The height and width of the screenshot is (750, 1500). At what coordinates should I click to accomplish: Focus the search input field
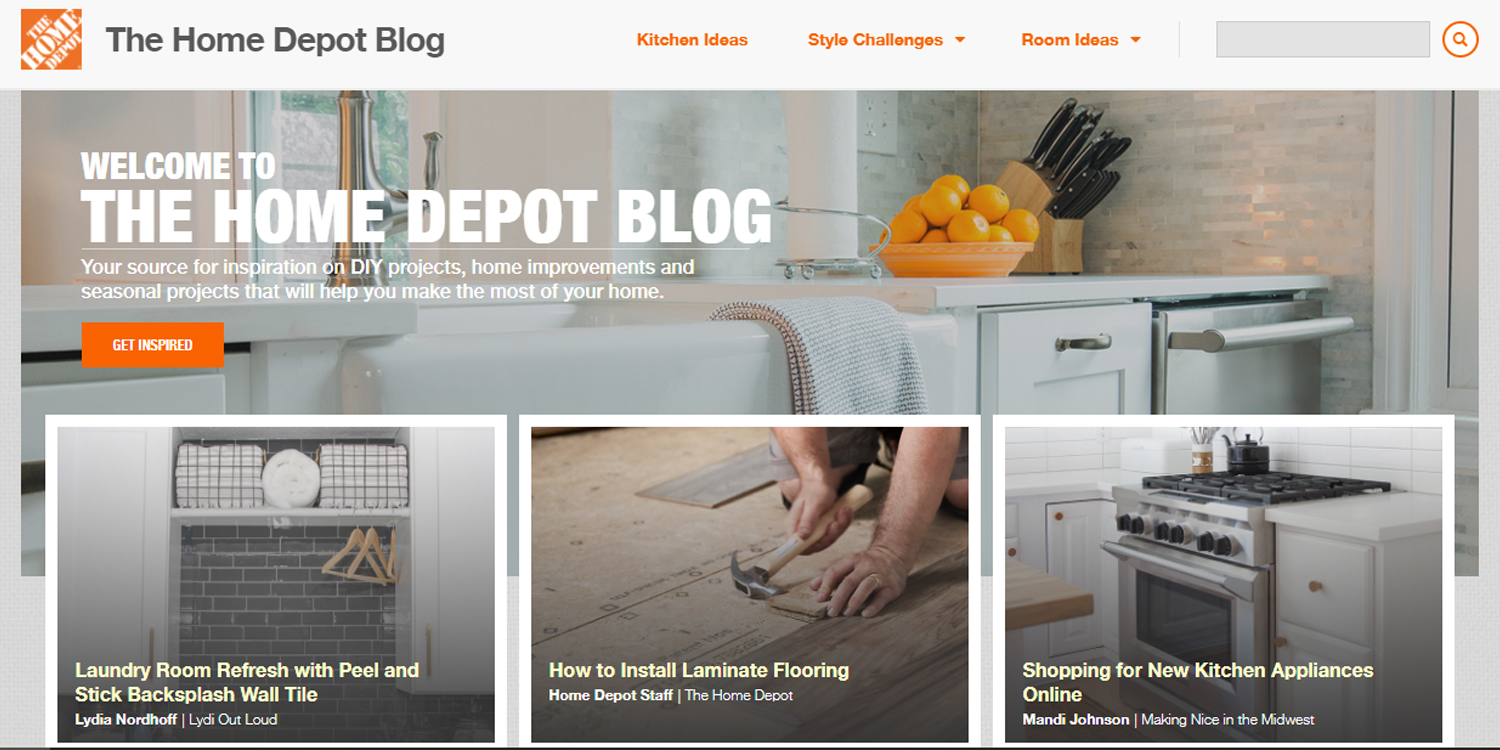[1323, 40]
